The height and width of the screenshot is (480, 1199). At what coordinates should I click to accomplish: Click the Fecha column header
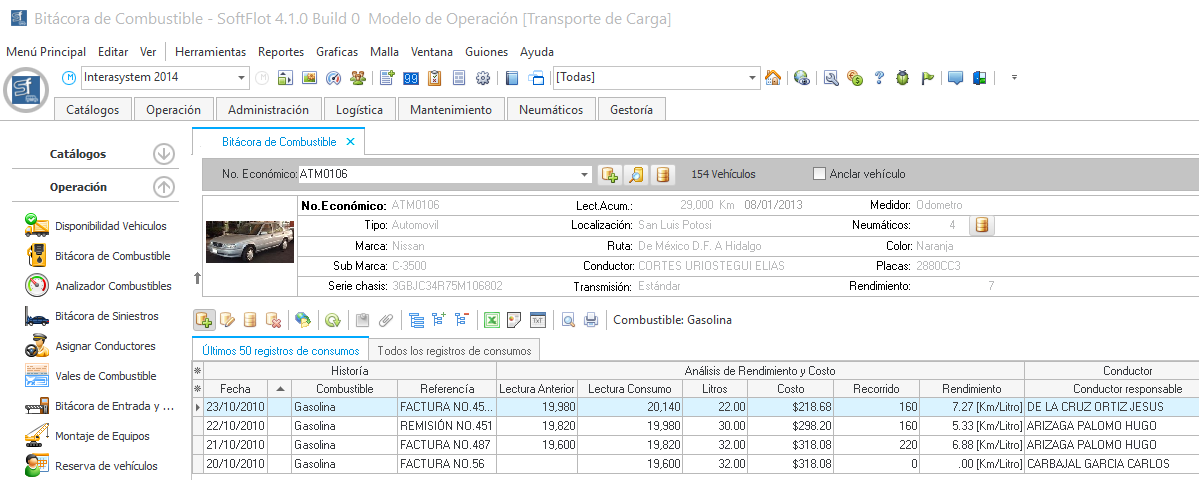(236, 388)
